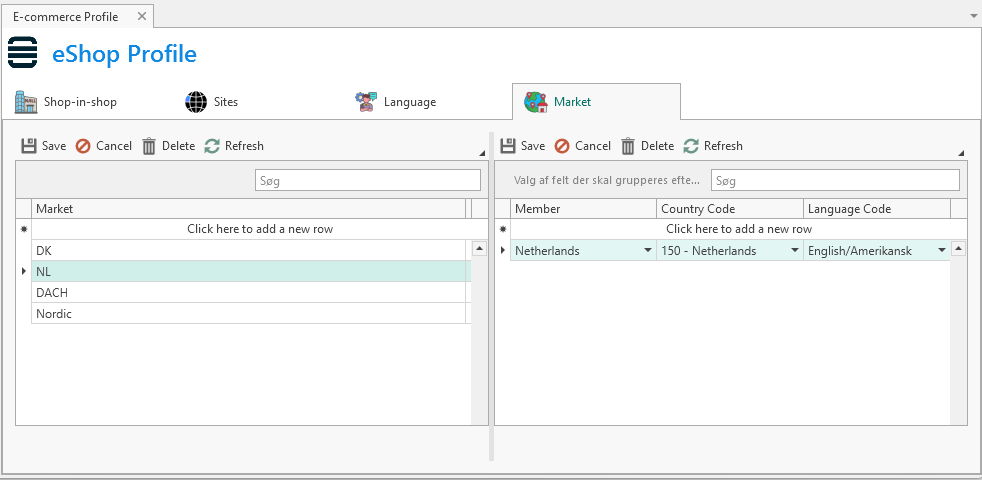Click the English/Amerikansk language cell text
The image size is (982, 480).
860,251
